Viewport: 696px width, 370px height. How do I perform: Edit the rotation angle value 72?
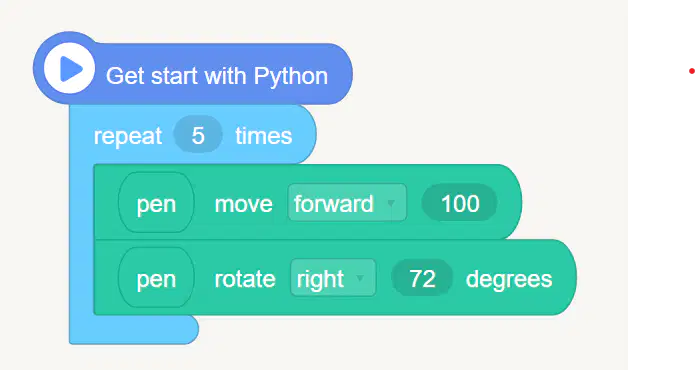click(x=422, y=278)
